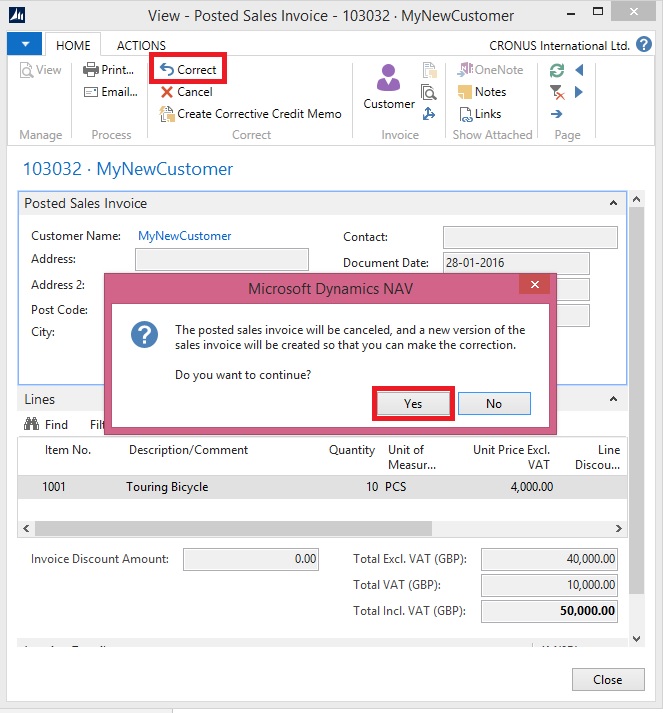
Task: Click Yes to confirm the correction
Action: click(x=413, y=404)
